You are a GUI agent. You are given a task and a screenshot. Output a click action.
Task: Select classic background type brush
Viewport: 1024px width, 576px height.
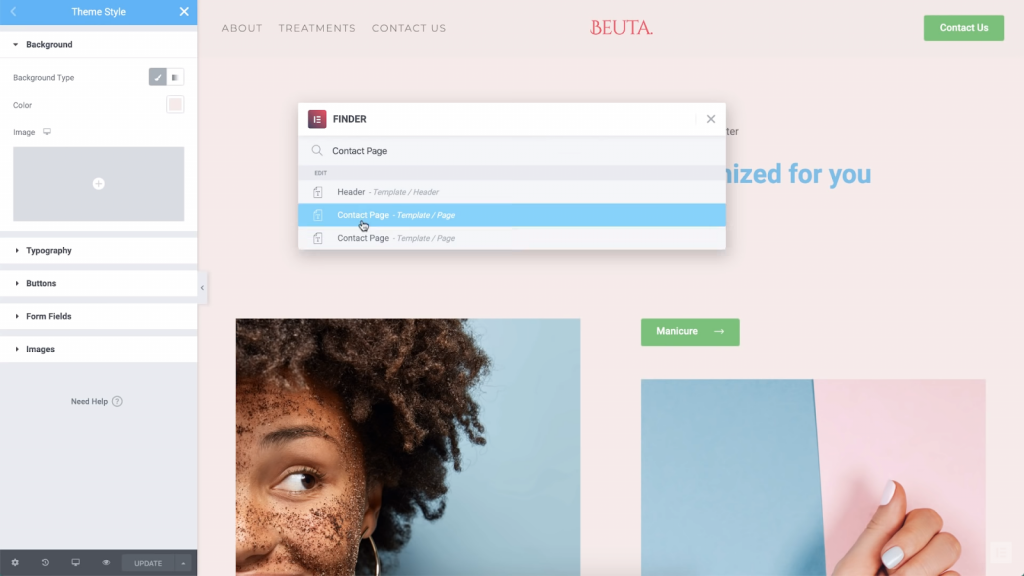157,77
